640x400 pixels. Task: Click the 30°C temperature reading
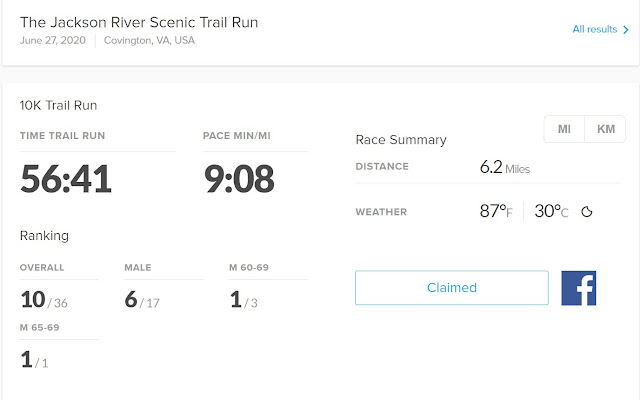pyautogui.click(x=551, y=212)
